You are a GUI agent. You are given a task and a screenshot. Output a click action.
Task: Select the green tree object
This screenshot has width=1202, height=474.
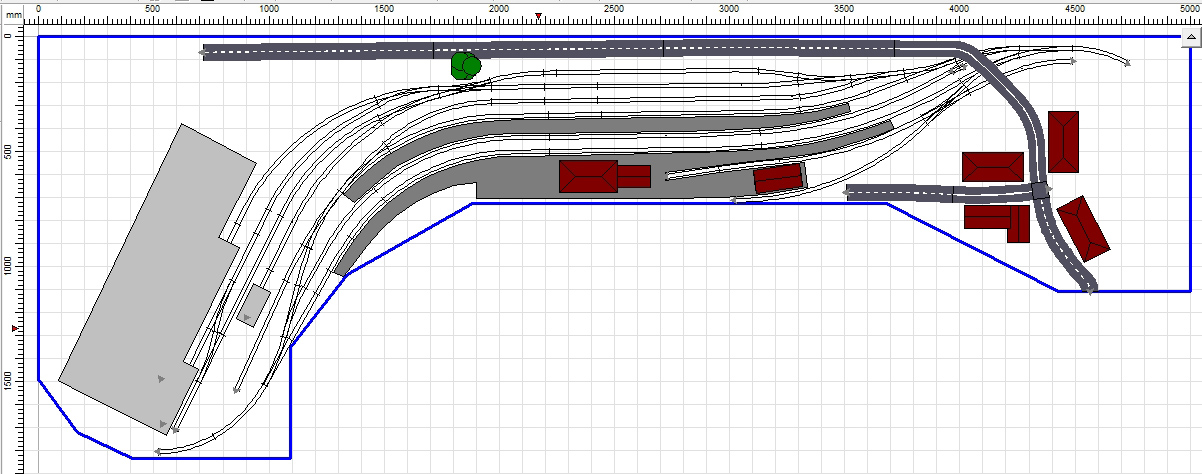tap(465, 66)
